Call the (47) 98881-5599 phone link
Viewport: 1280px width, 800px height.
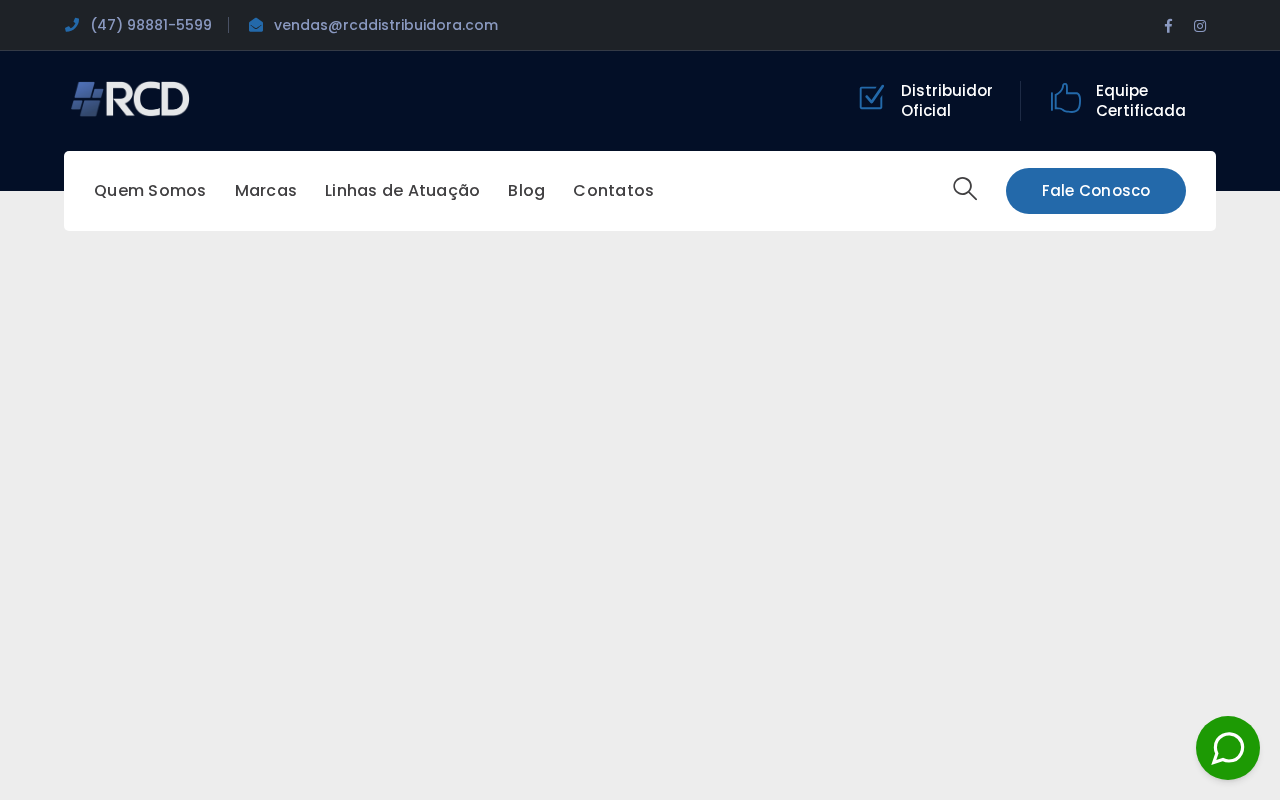[151, 25]
